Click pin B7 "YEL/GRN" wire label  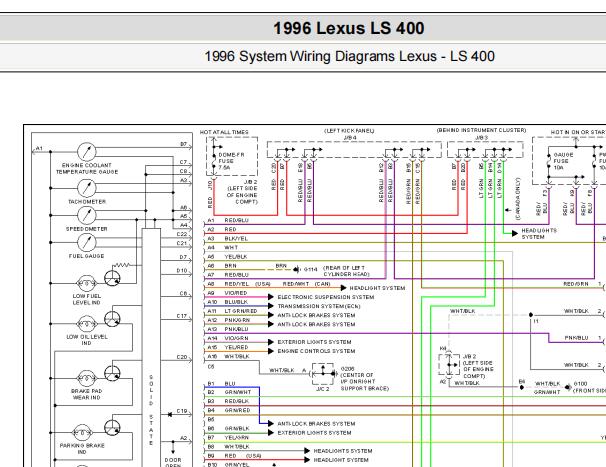pyautogui.click(x=237, y=438)
